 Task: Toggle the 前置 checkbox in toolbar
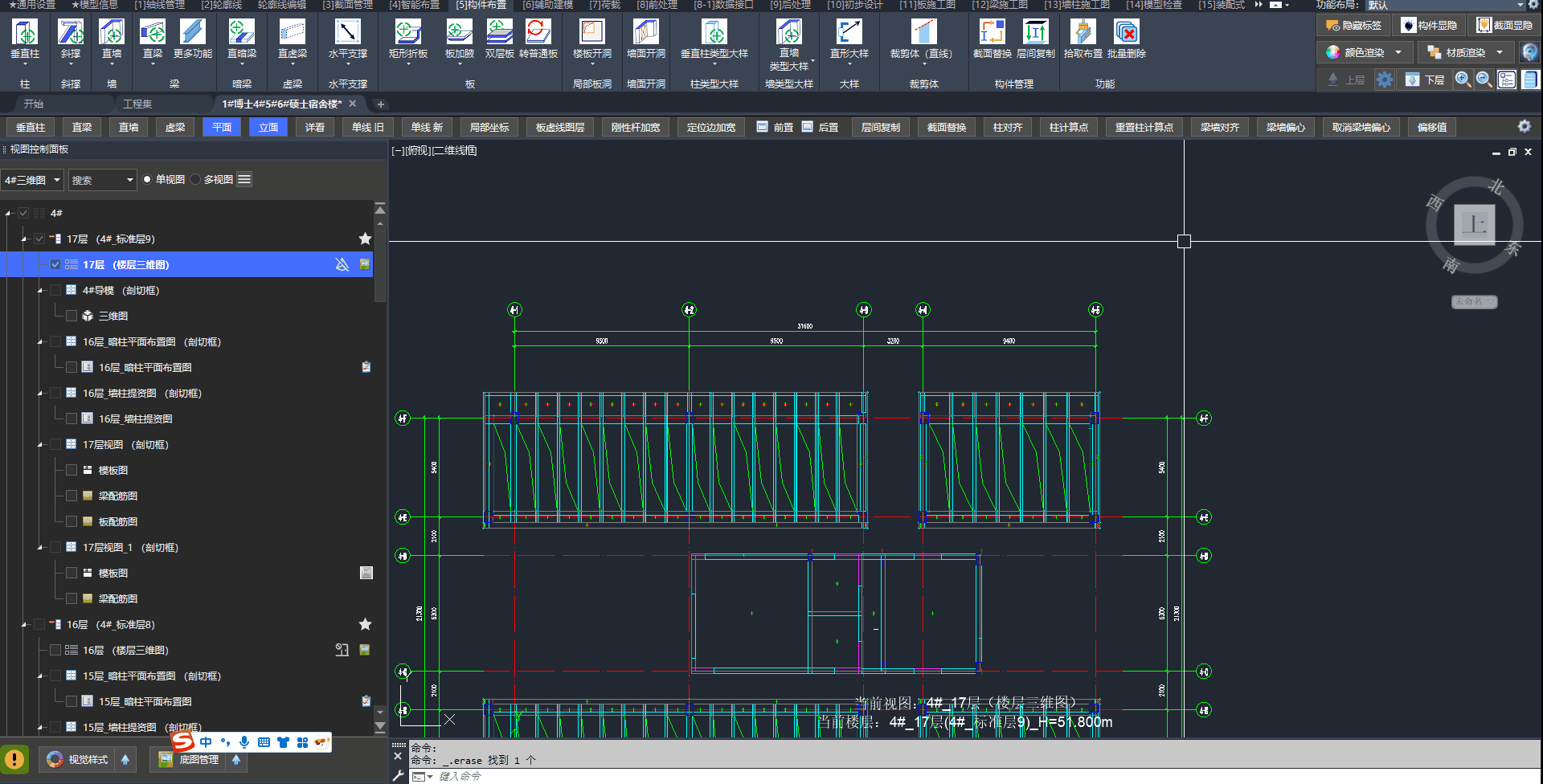(x=763, y=127)
